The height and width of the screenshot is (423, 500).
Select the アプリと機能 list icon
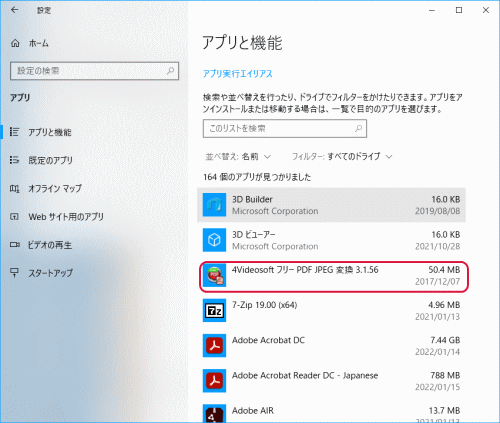[14, 132]
